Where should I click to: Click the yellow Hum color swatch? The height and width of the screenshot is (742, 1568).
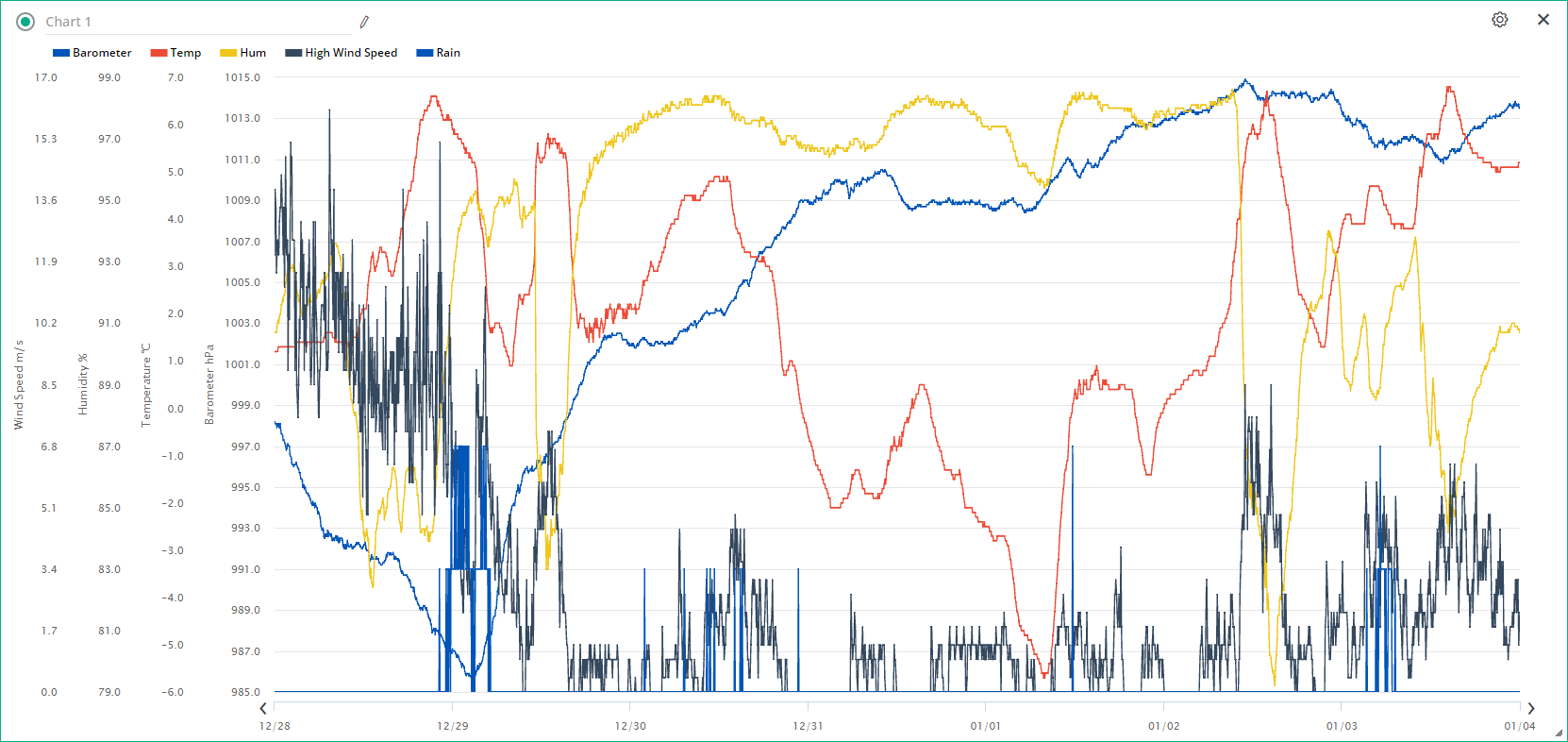(228, 53)
